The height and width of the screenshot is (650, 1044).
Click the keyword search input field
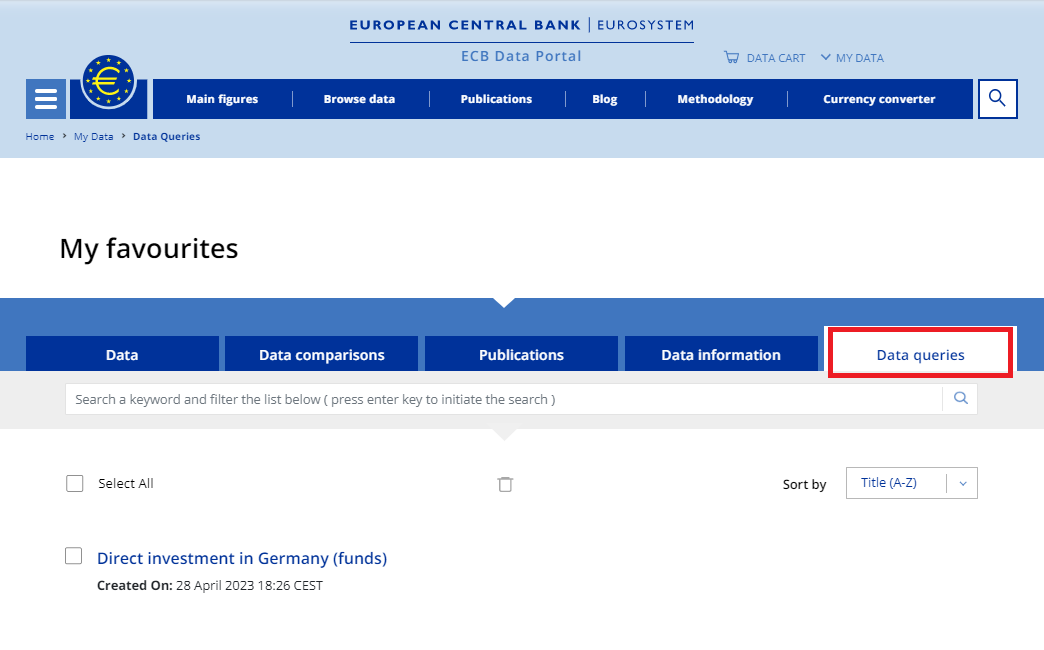[500, 399]
